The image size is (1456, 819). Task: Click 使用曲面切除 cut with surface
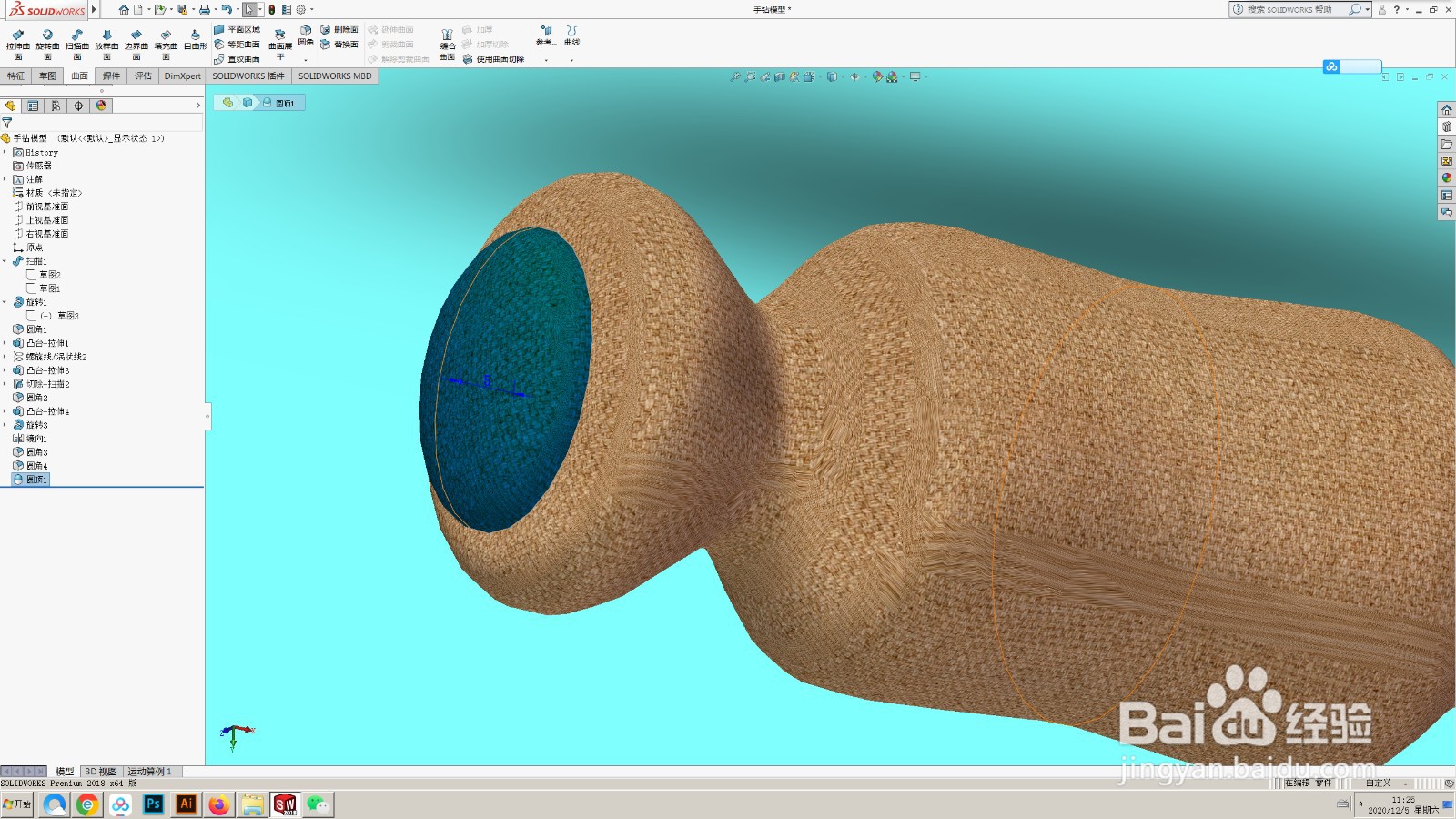click(493, 59)
